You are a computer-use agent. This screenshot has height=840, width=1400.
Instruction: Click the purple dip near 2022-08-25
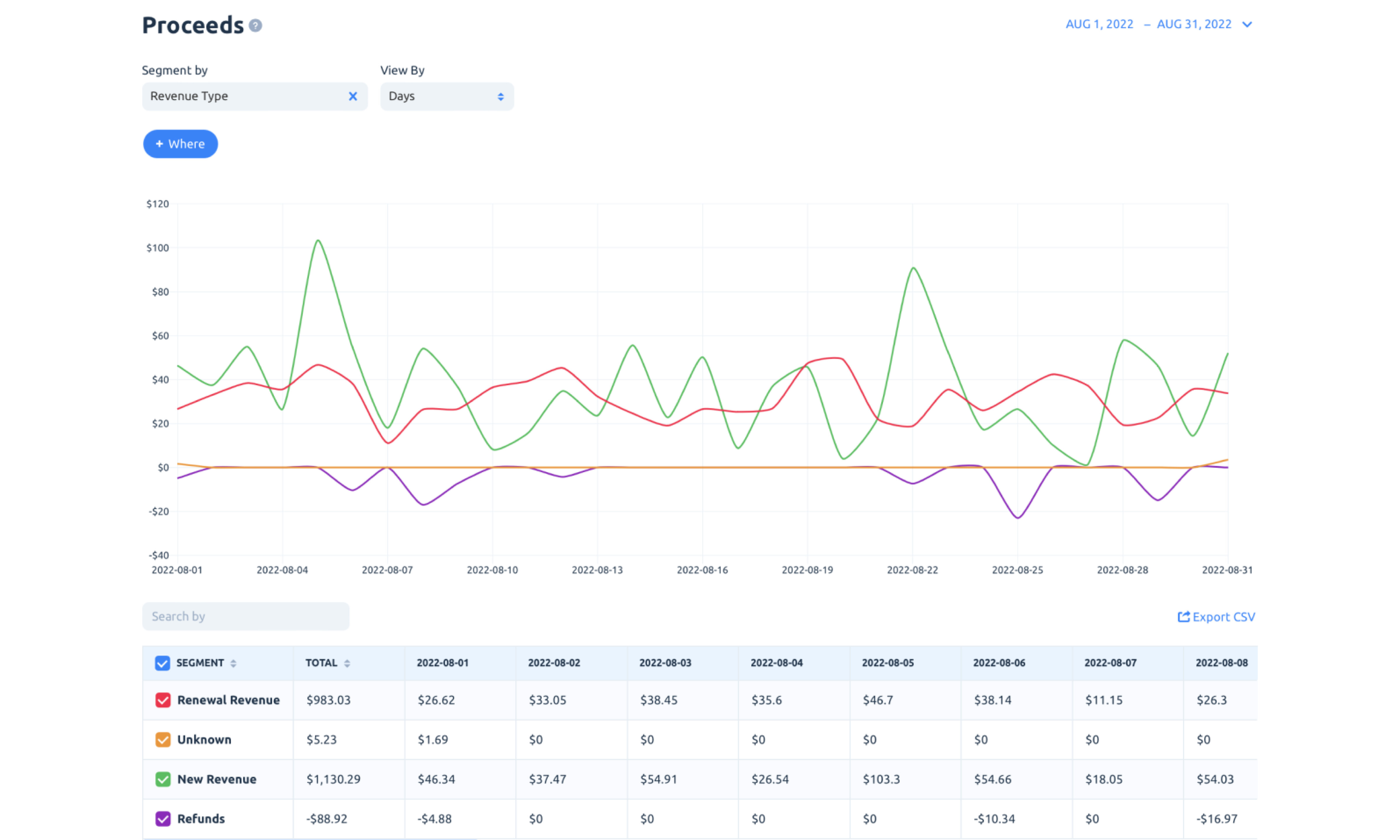tap(1017, 517)
